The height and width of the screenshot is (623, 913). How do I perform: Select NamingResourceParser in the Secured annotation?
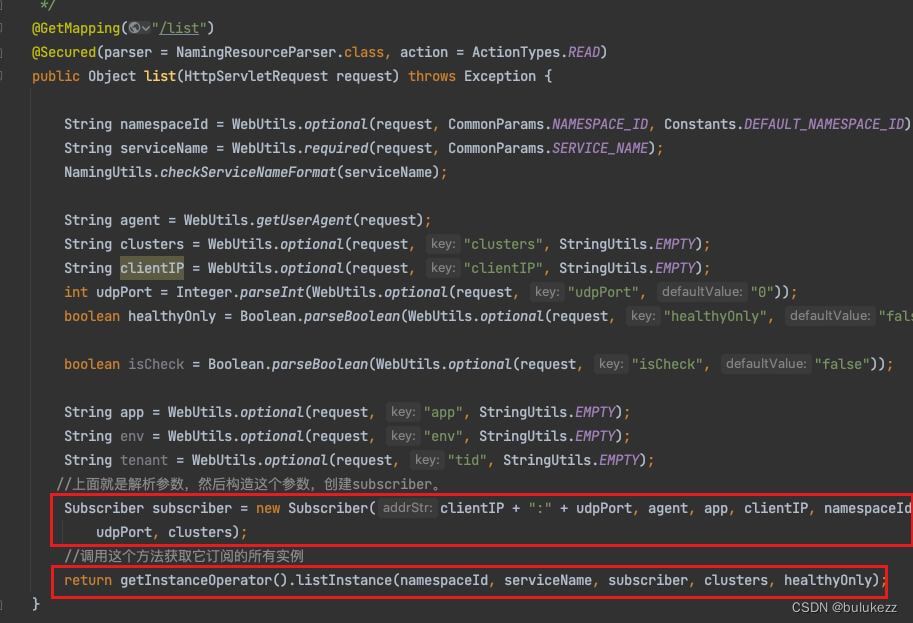256,52
